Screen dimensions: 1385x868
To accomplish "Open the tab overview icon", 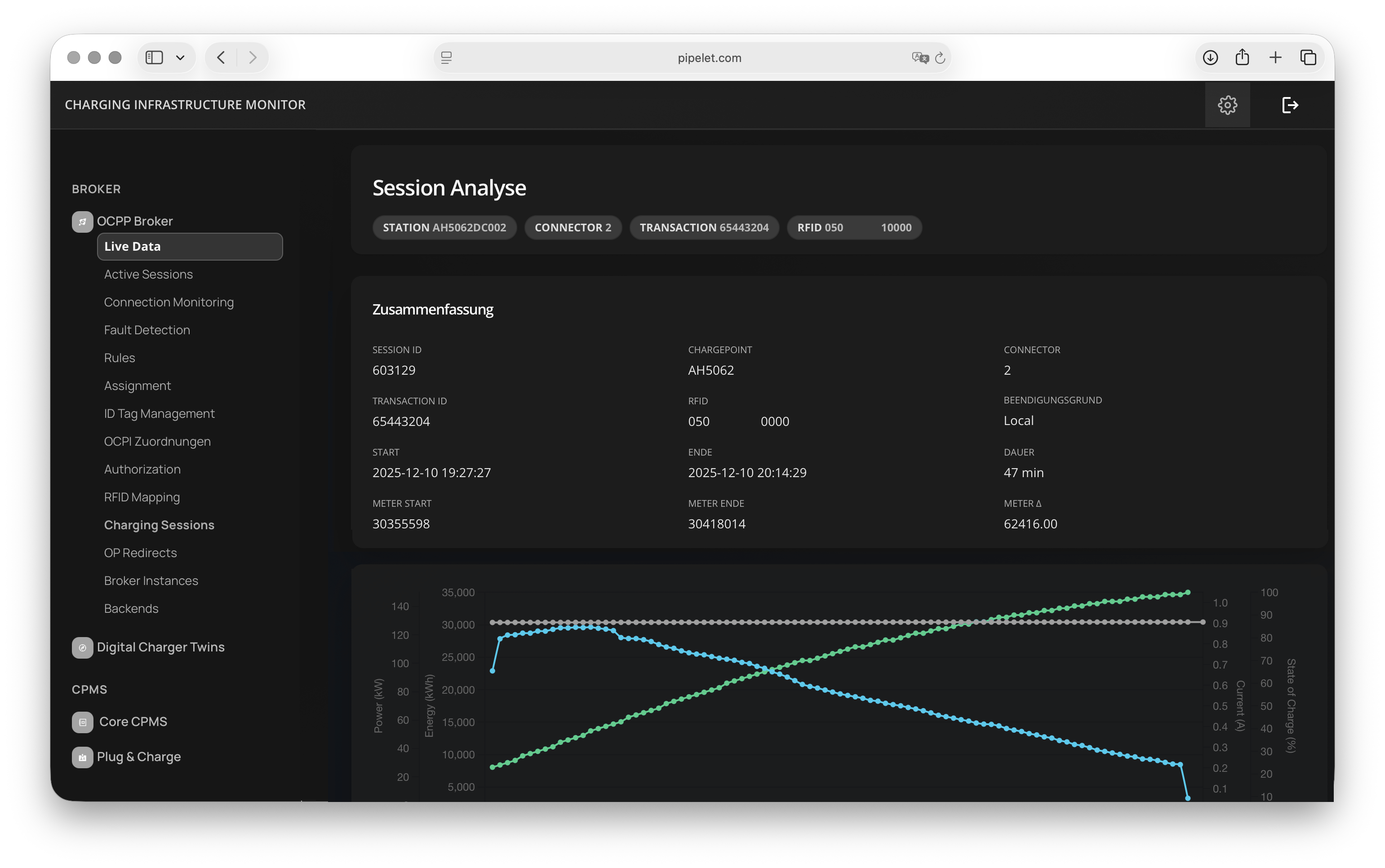I will click(x=1308, y=58).
